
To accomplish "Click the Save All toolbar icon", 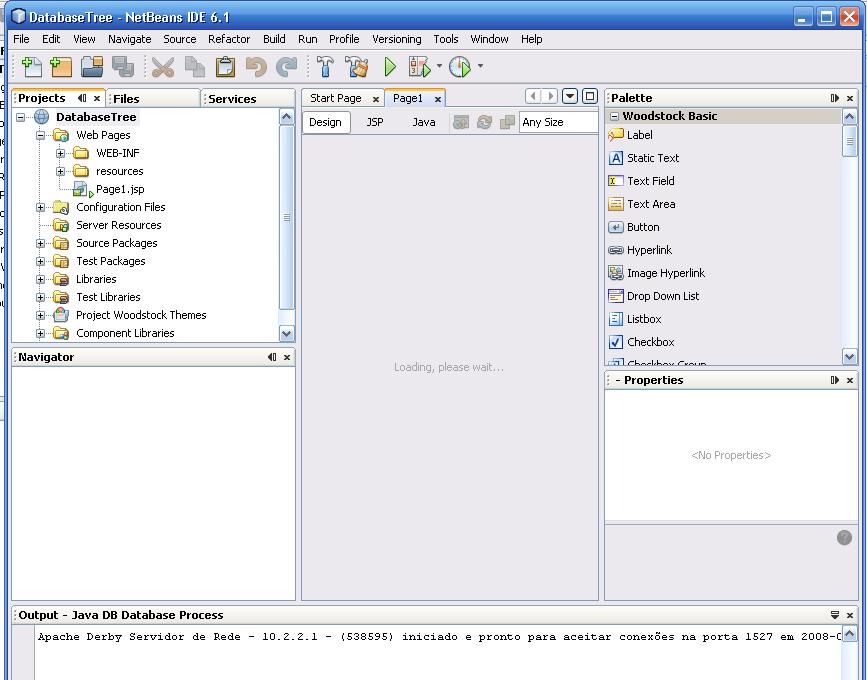I will click(x=123, y=67).
